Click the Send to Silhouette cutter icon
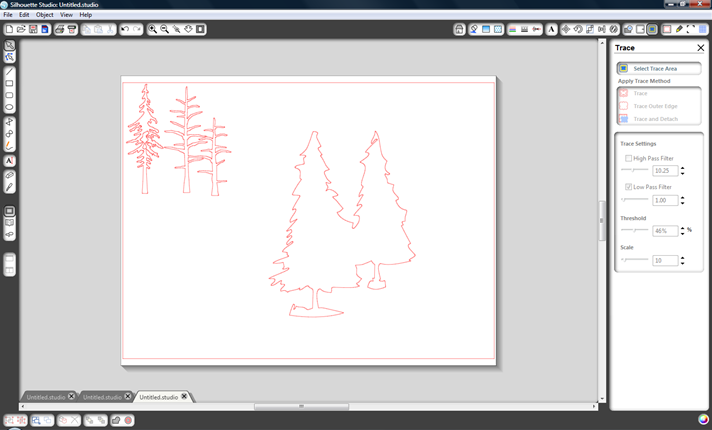Screen dimensions: 712x430 tap(71, 29)
